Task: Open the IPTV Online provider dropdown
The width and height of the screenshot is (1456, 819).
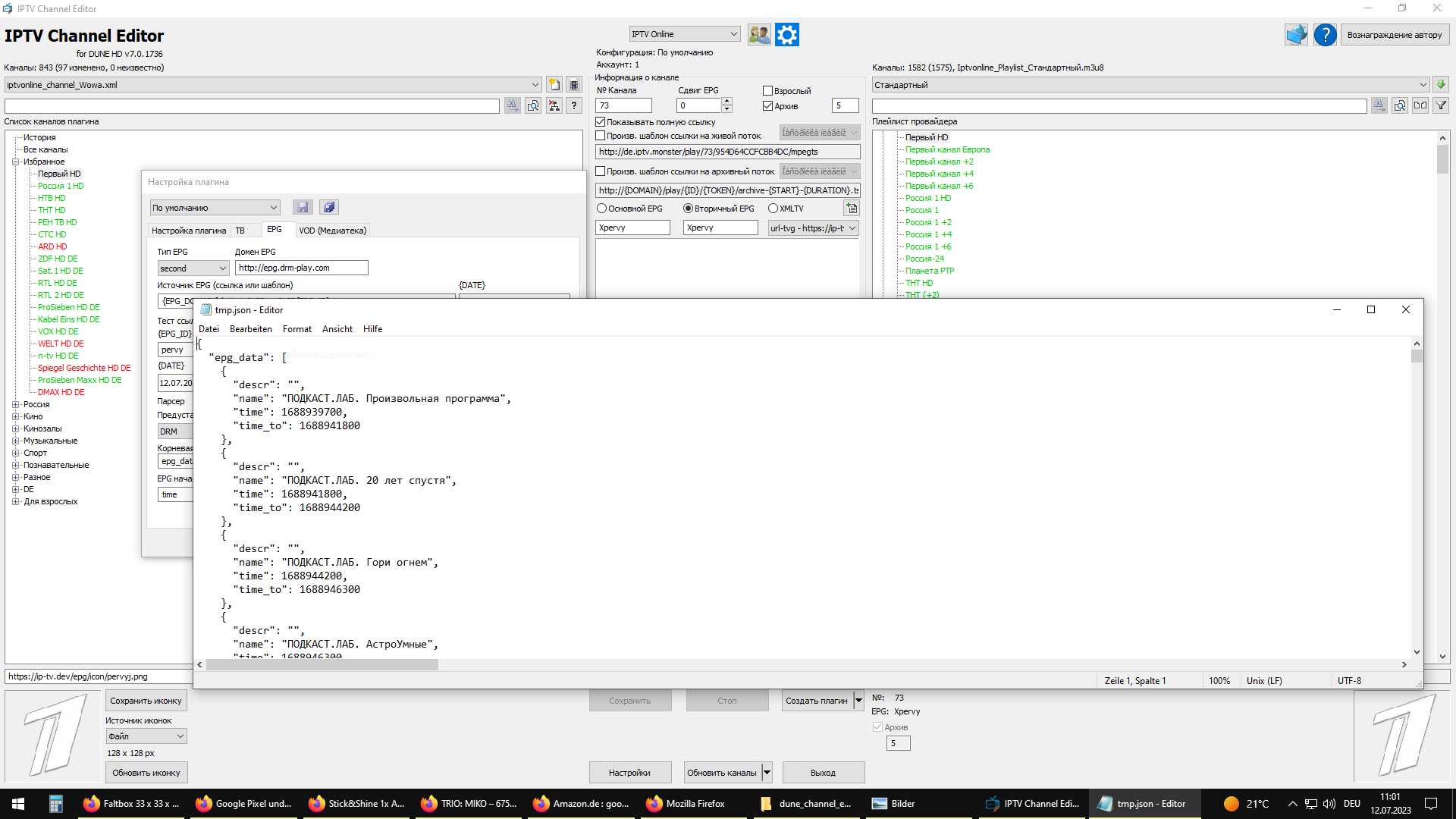Action: tap(684, 34)
